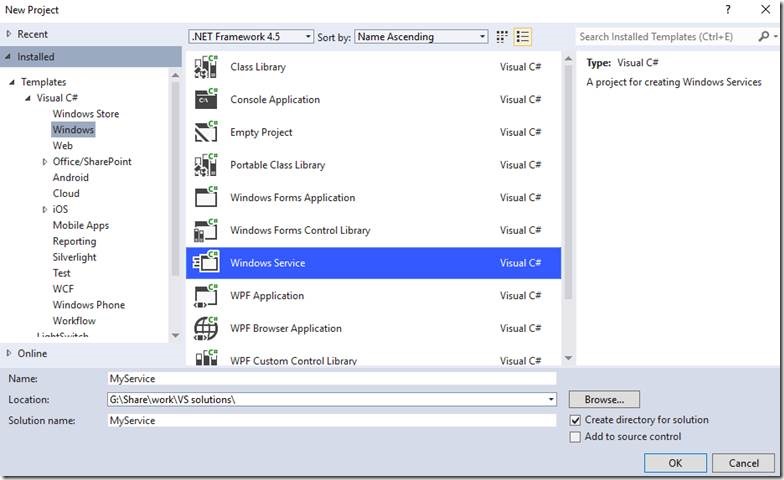This screenshot has height=480, width=784.
Task: Select the Silverlight category
Action: pyautogui.click(x=74, y=258)
